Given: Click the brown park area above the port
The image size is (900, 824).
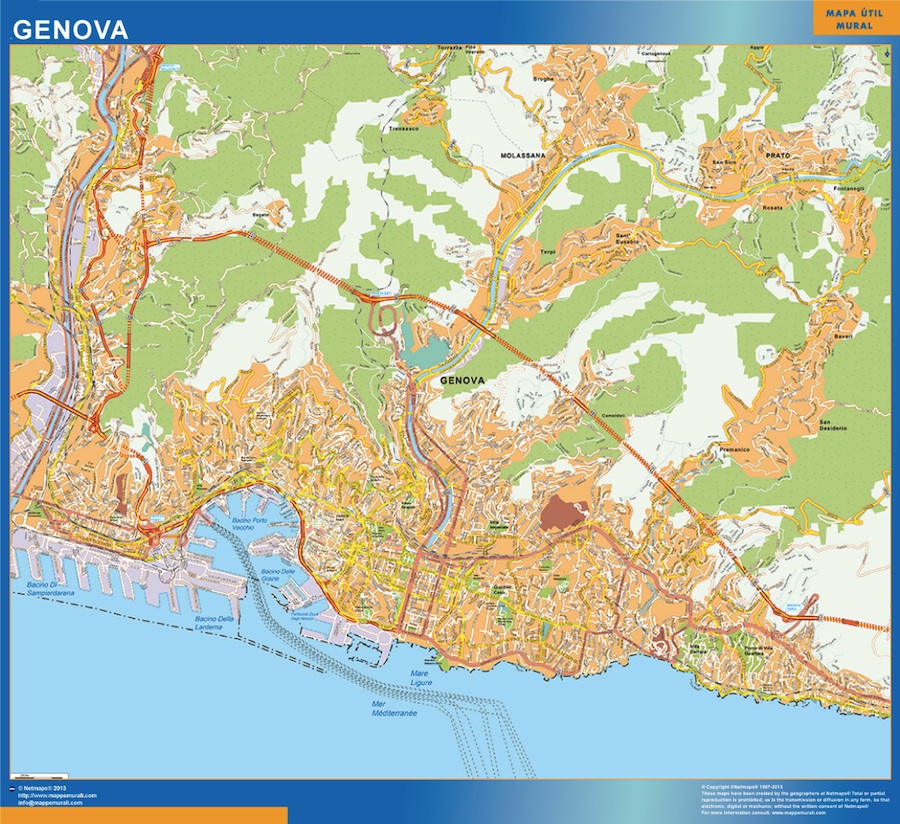Looking at the screenshot, I should pyautogui.click(x=560, y=510).
